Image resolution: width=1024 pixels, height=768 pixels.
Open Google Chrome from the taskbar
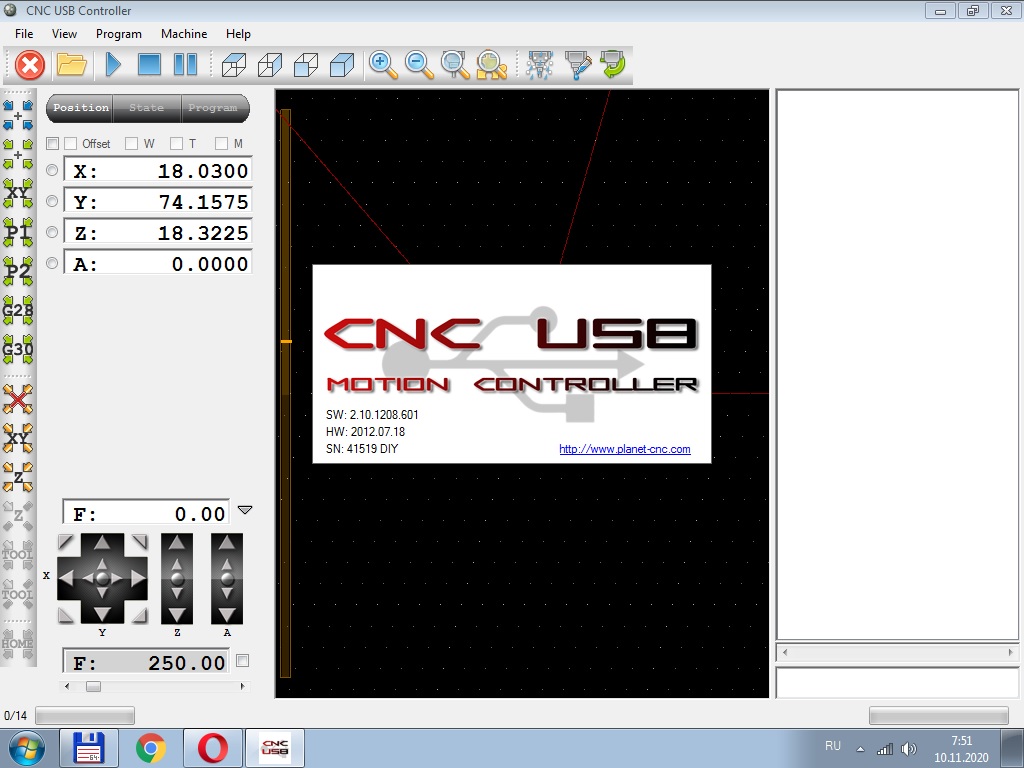(151, 748)
